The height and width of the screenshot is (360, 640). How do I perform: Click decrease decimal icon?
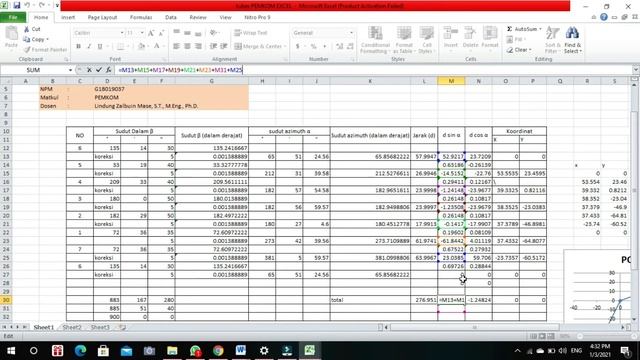pyautogui.click(x=350, y=46)
